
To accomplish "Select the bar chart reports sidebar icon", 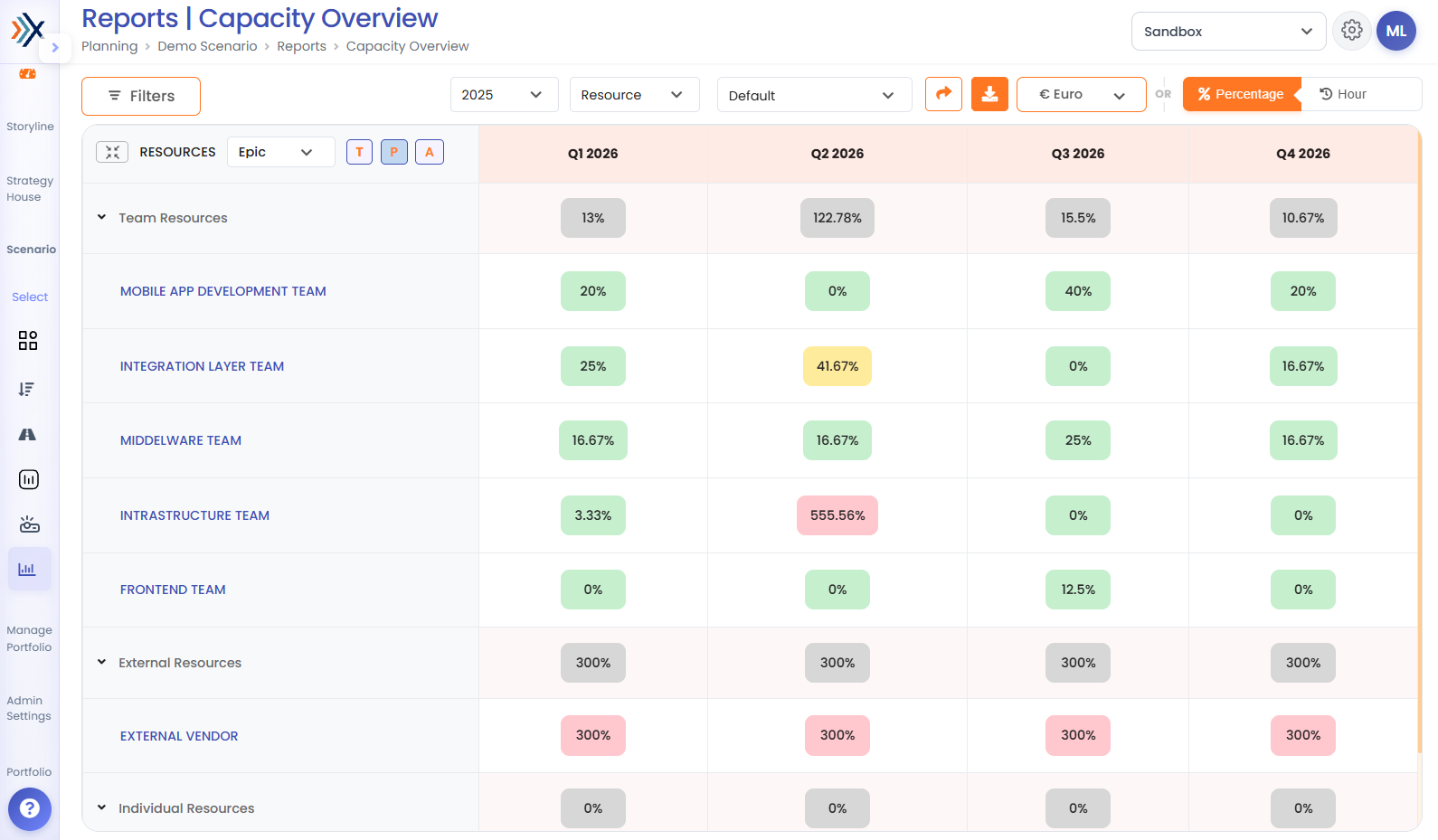I will [x=28, y=570].
